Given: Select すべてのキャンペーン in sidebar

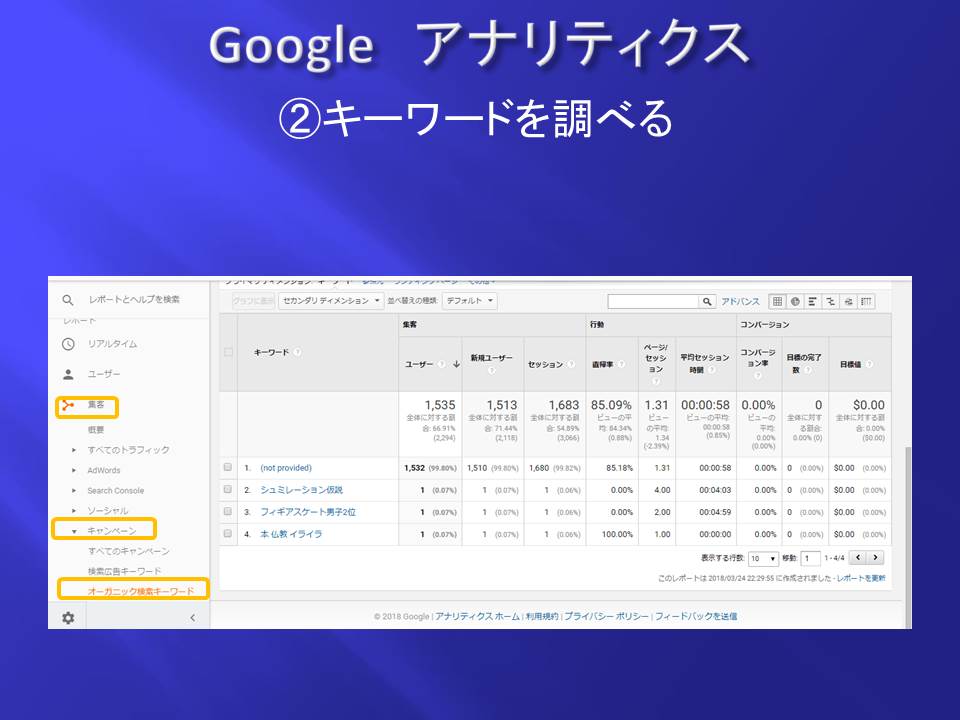Looking at the screenshot, I should (129, 551).
